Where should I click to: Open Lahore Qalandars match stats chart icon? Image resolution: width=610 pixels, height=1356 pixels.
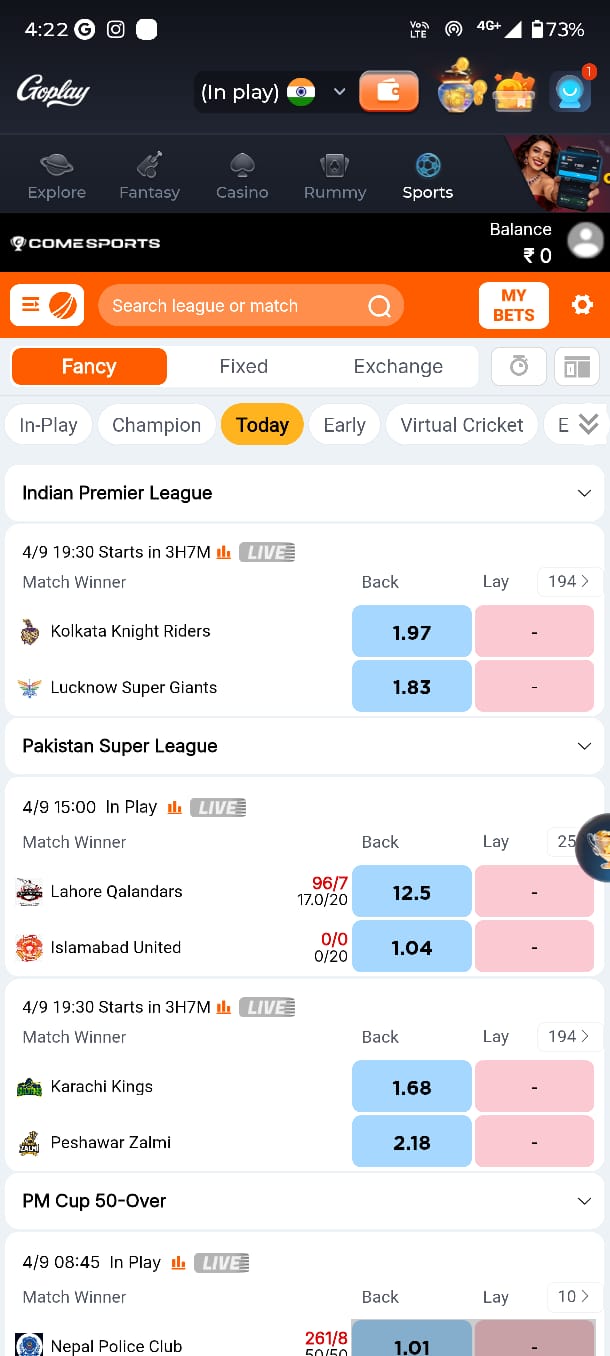click(x=175, y=807)
